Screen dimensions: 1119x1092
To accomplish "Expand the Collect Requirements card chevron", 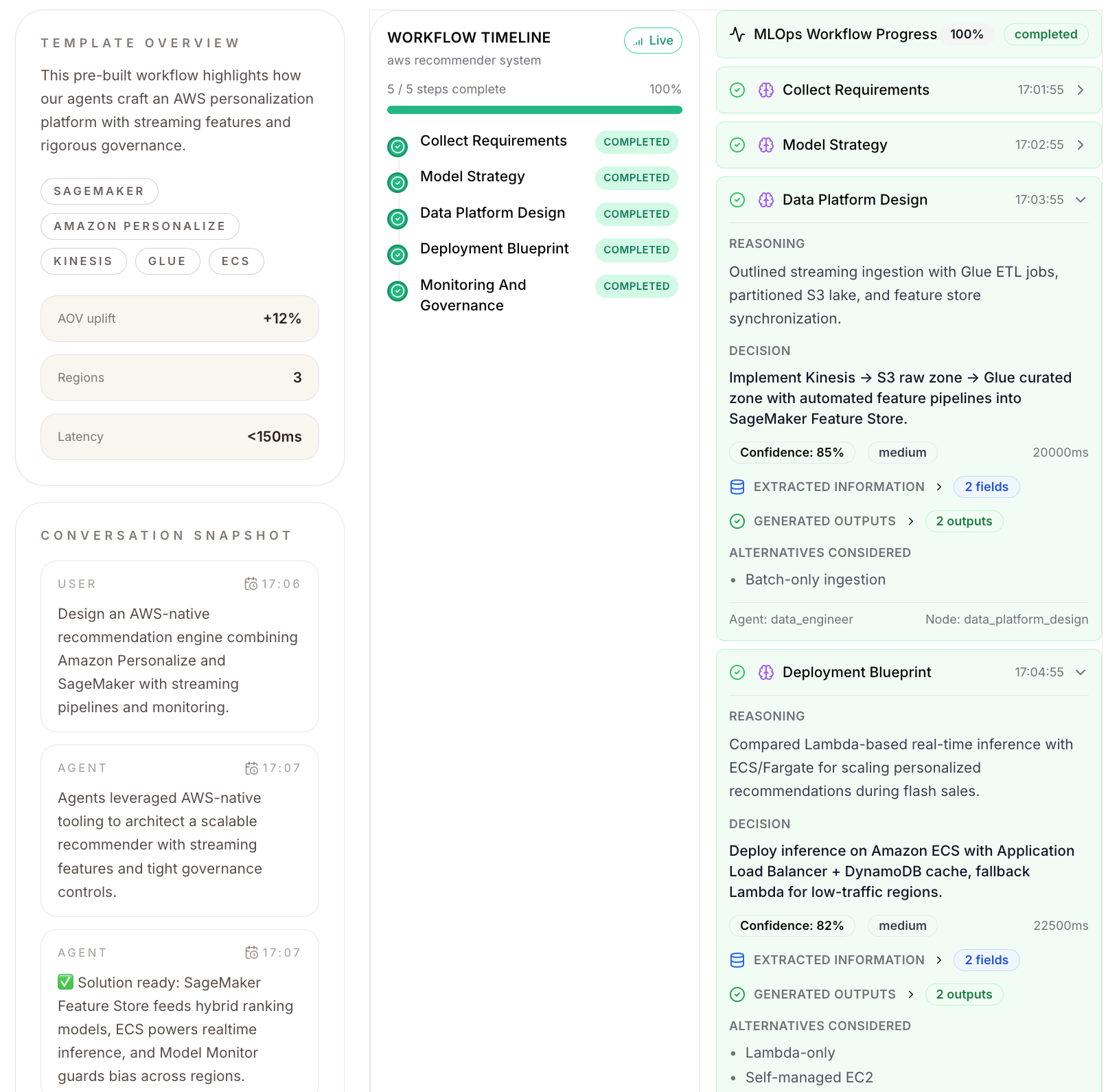I will (x=1081, y=90).
